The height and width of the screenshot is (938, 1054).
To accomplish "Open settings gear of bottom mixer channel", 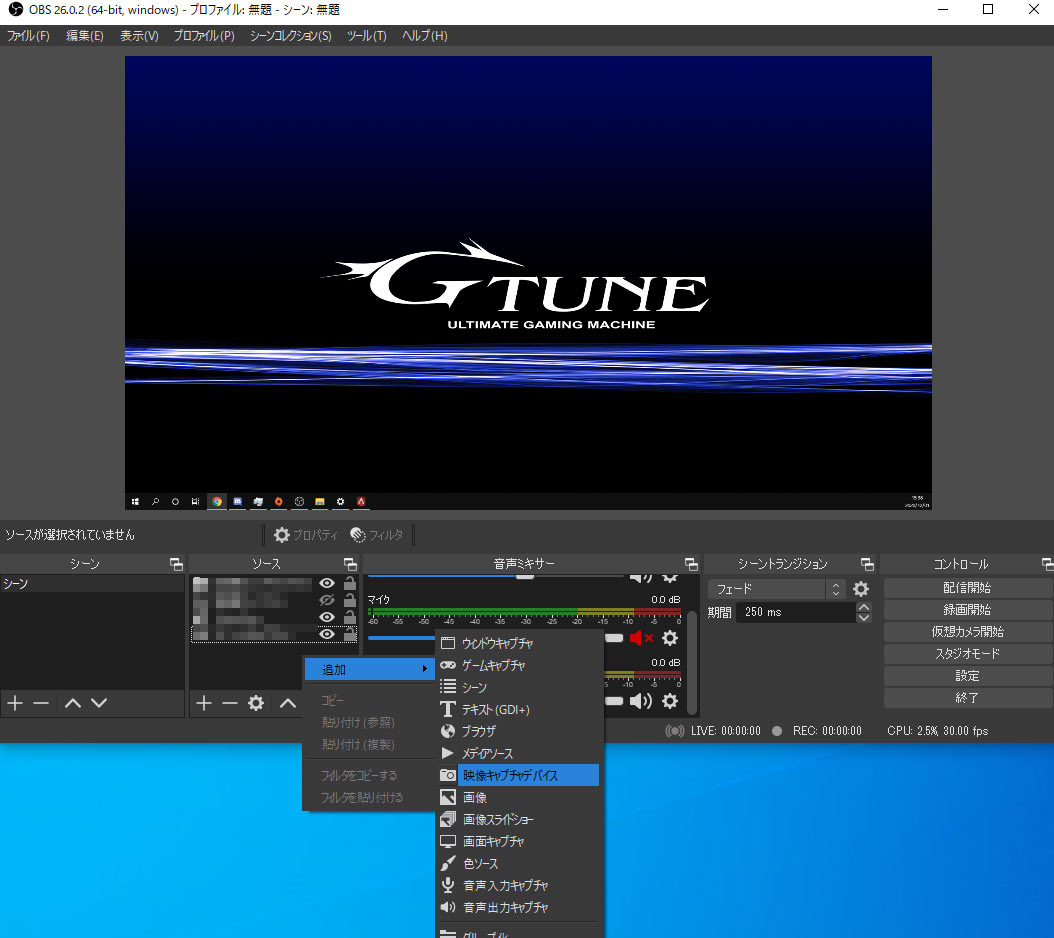I will coord(670,701).
